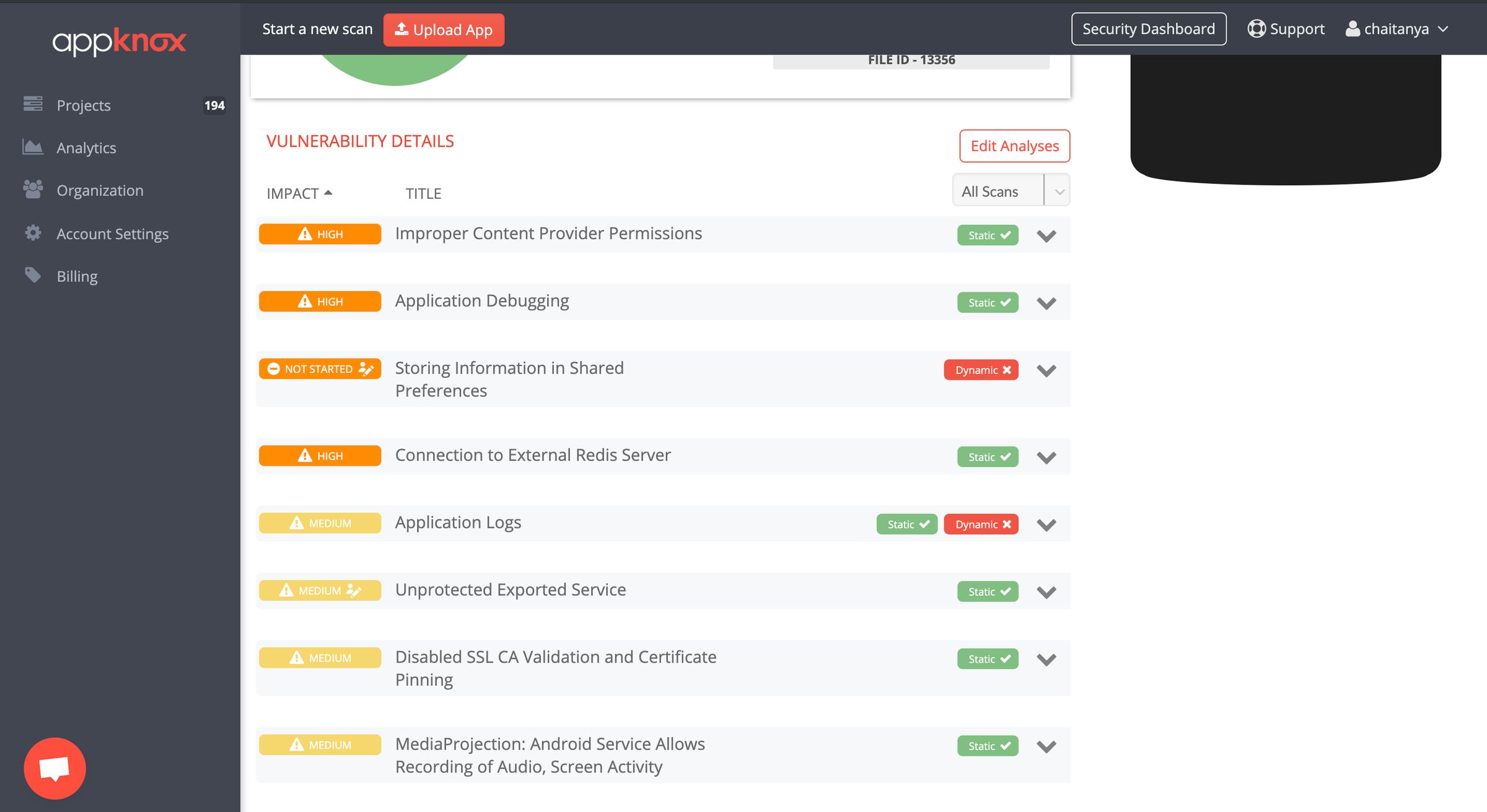This screenshot has width=1487, height=812.
Task: Toggle the Dynamic status on Application Logs
Action: click(x=981, y=523)
